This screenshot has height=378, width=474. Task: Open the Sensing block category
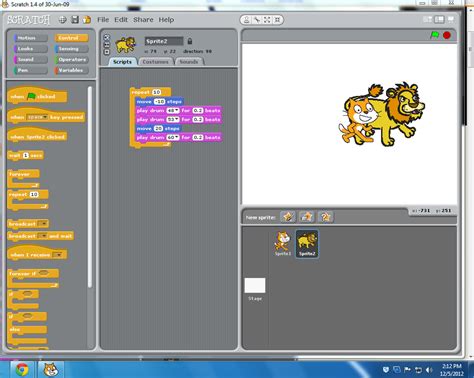click(72, 49)
